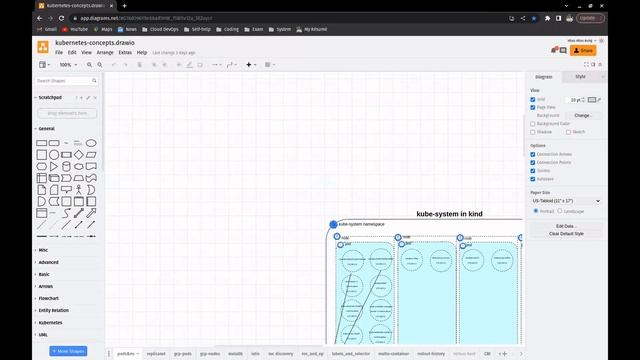640x360 pixels.
Task: Click the line color pencil icon
Action: [x=189, y=64]
